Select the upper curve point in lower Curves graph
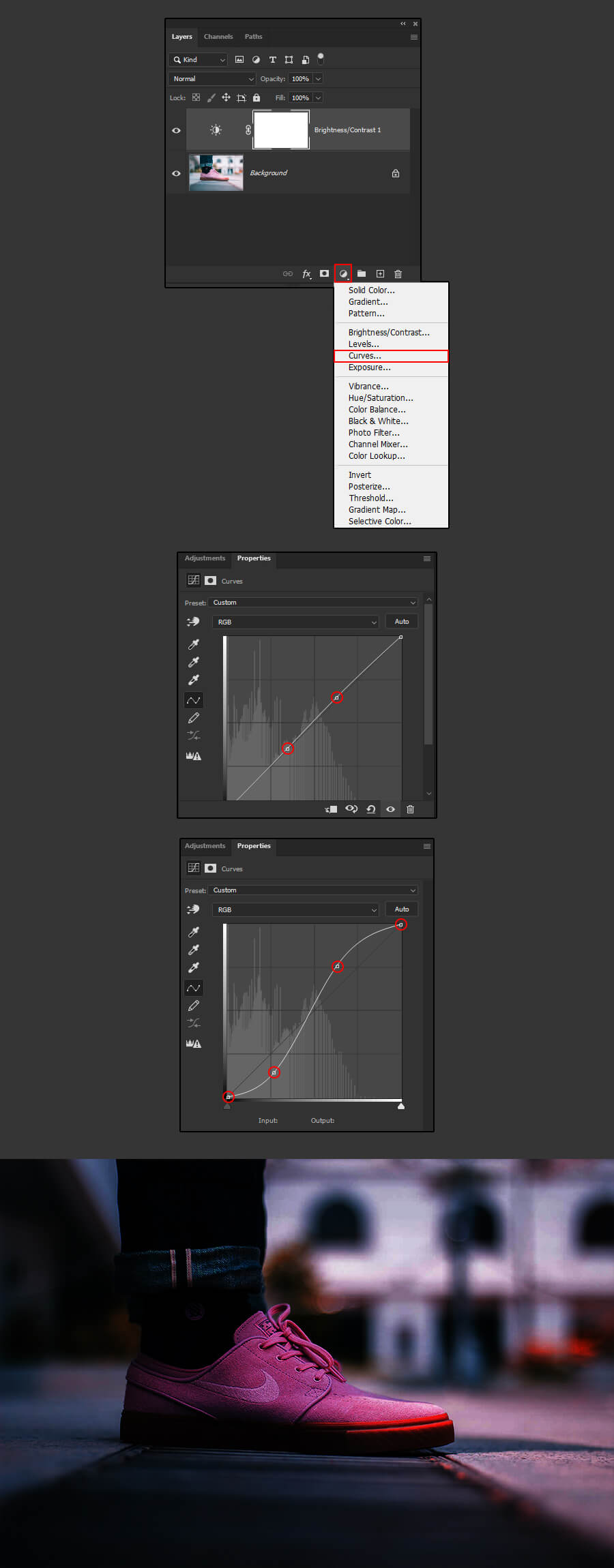This screenshot has width=614, height=1568. click(337, 967)
